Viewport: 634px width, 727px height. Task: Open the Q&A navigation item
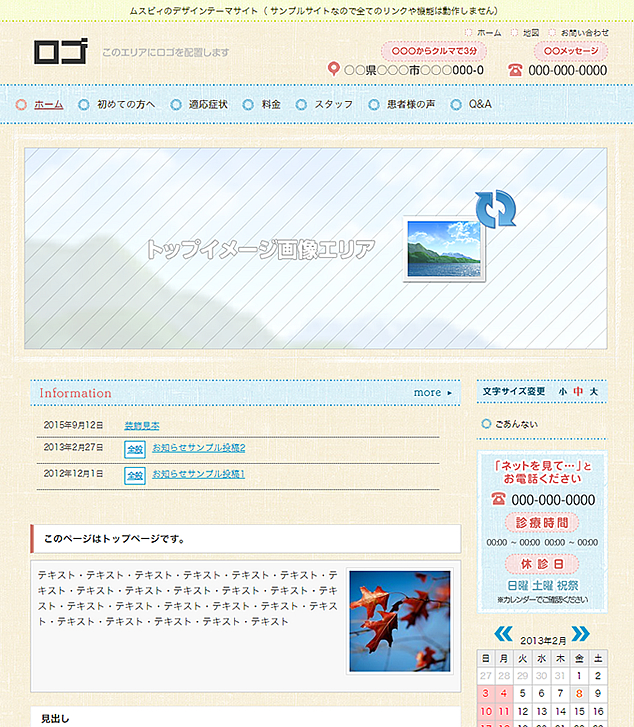click(x=480, y=104)
